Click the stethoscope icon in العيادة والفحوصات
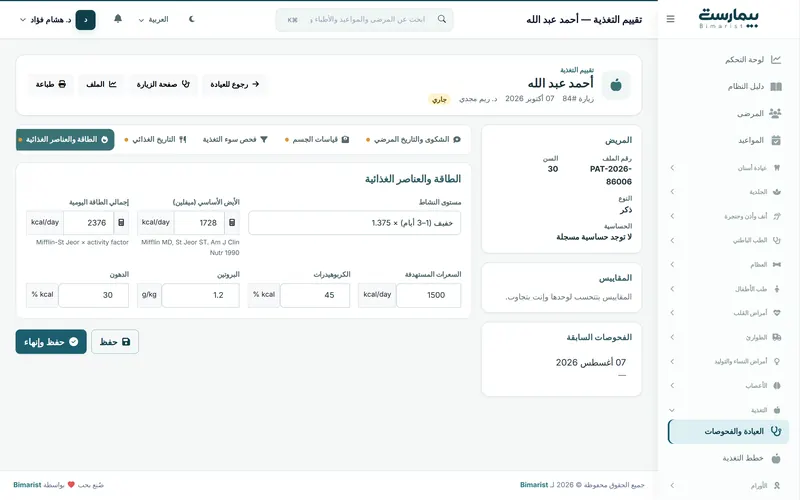Viewport: 800px width, 500px height. coord(776,432)
